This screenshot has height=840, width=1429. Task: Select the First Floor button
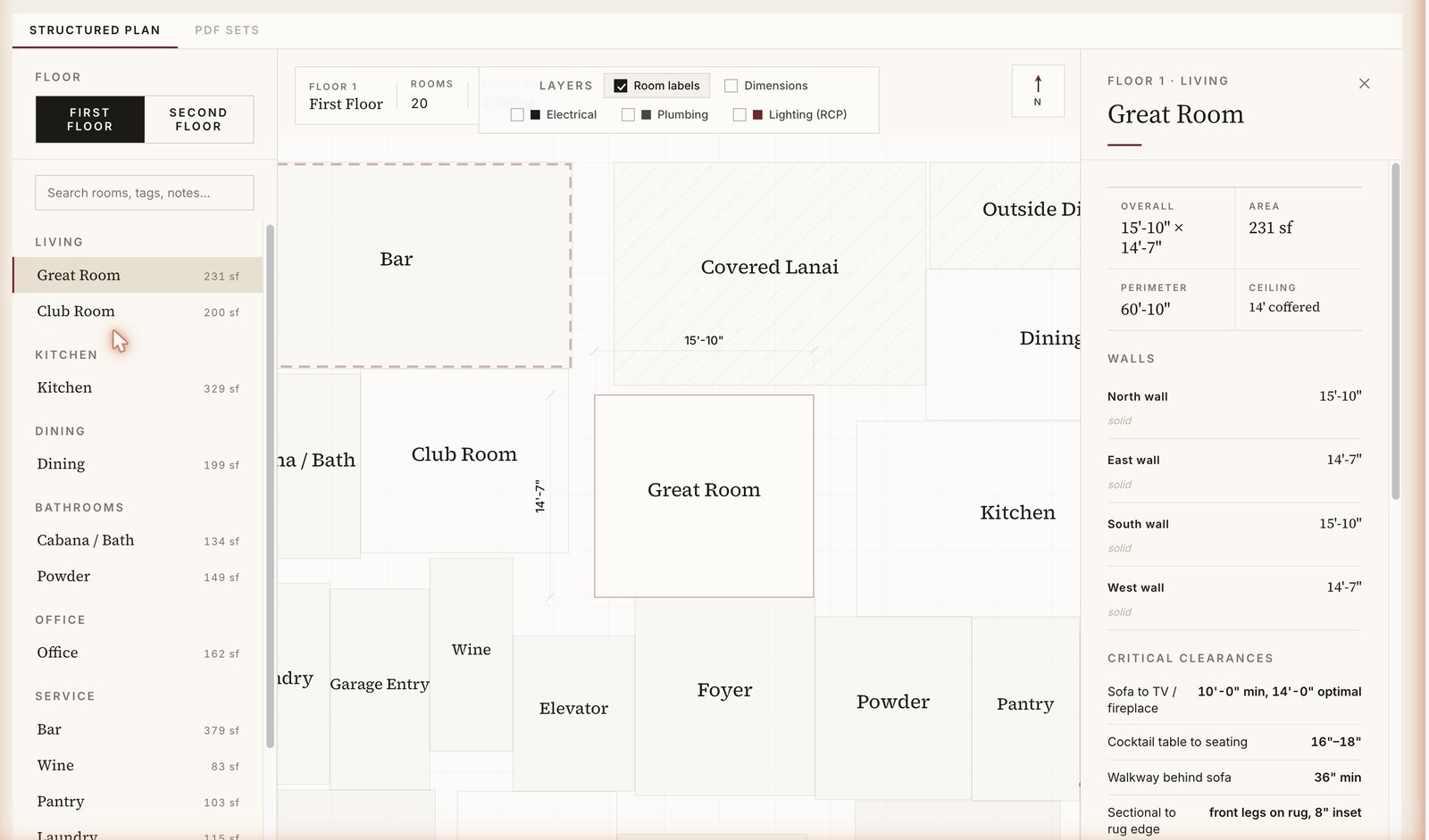(x=90, y=120)
